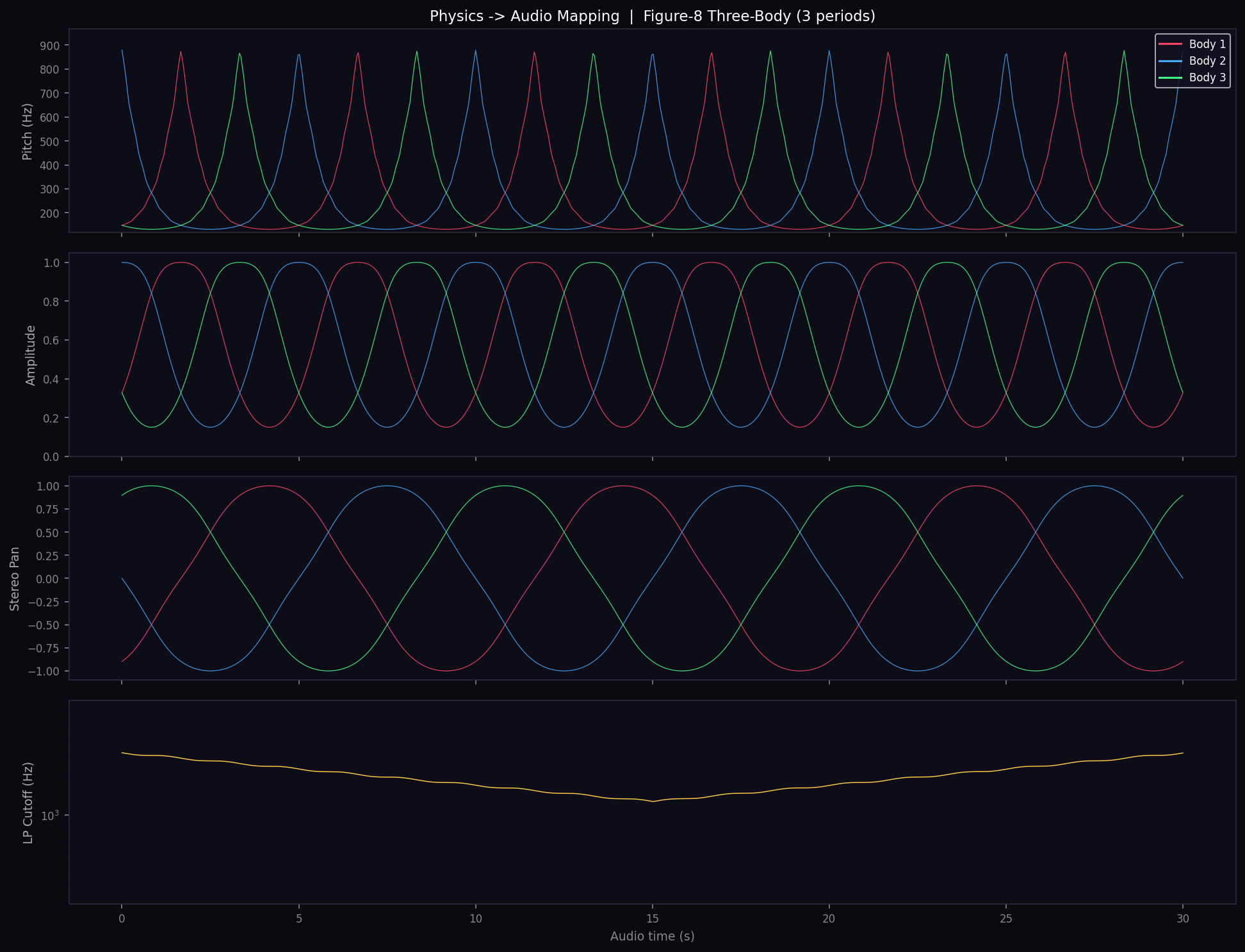Click the Body 1 legend entry
The width and height of the screenshot is (1245, 952).
(1192, 44)
